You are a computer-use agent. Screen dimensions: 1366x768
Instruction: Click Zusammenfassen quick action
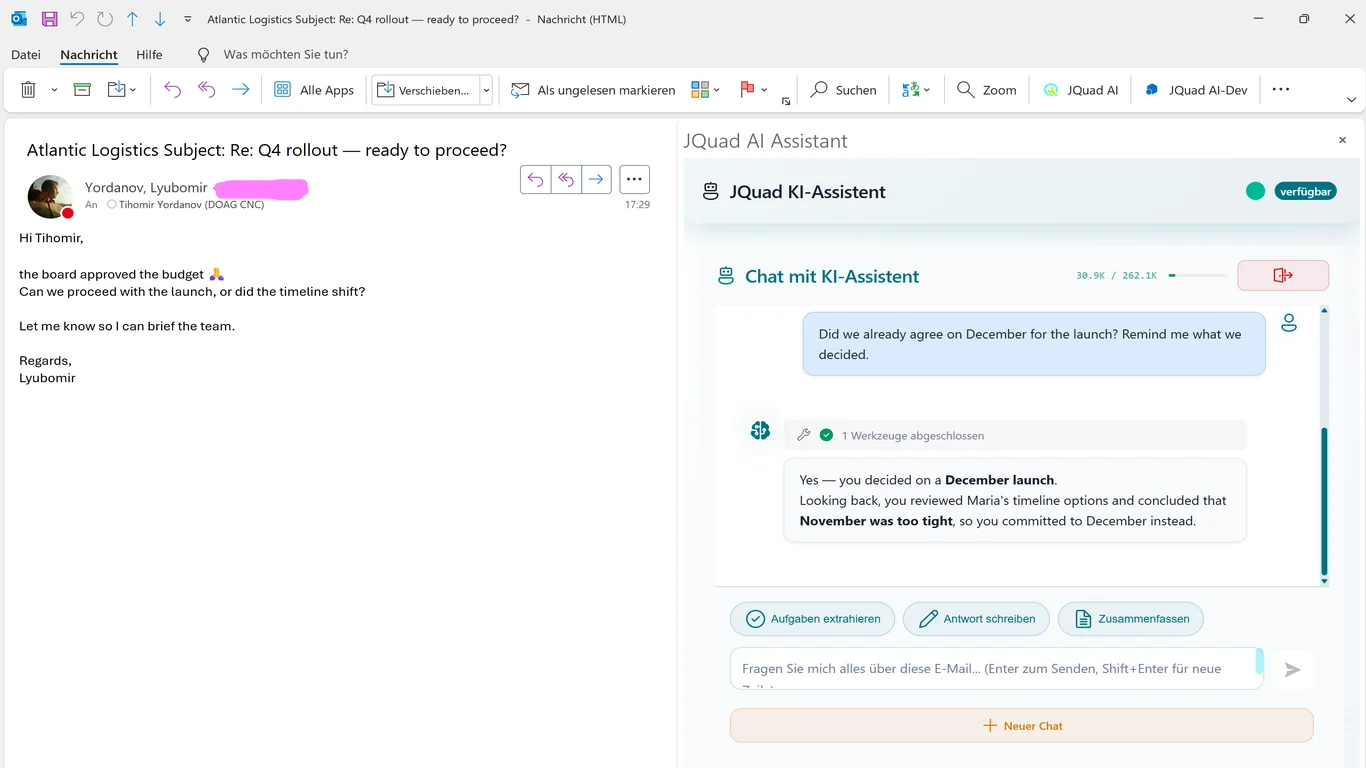point(1130,619)
